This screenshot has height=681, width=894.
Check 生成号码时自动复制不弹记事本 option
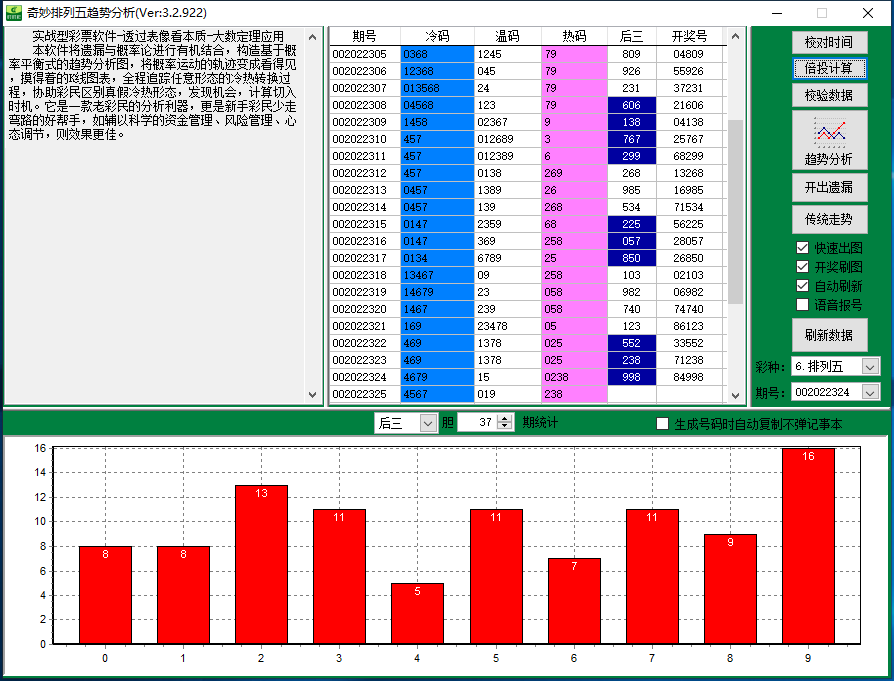662,424
